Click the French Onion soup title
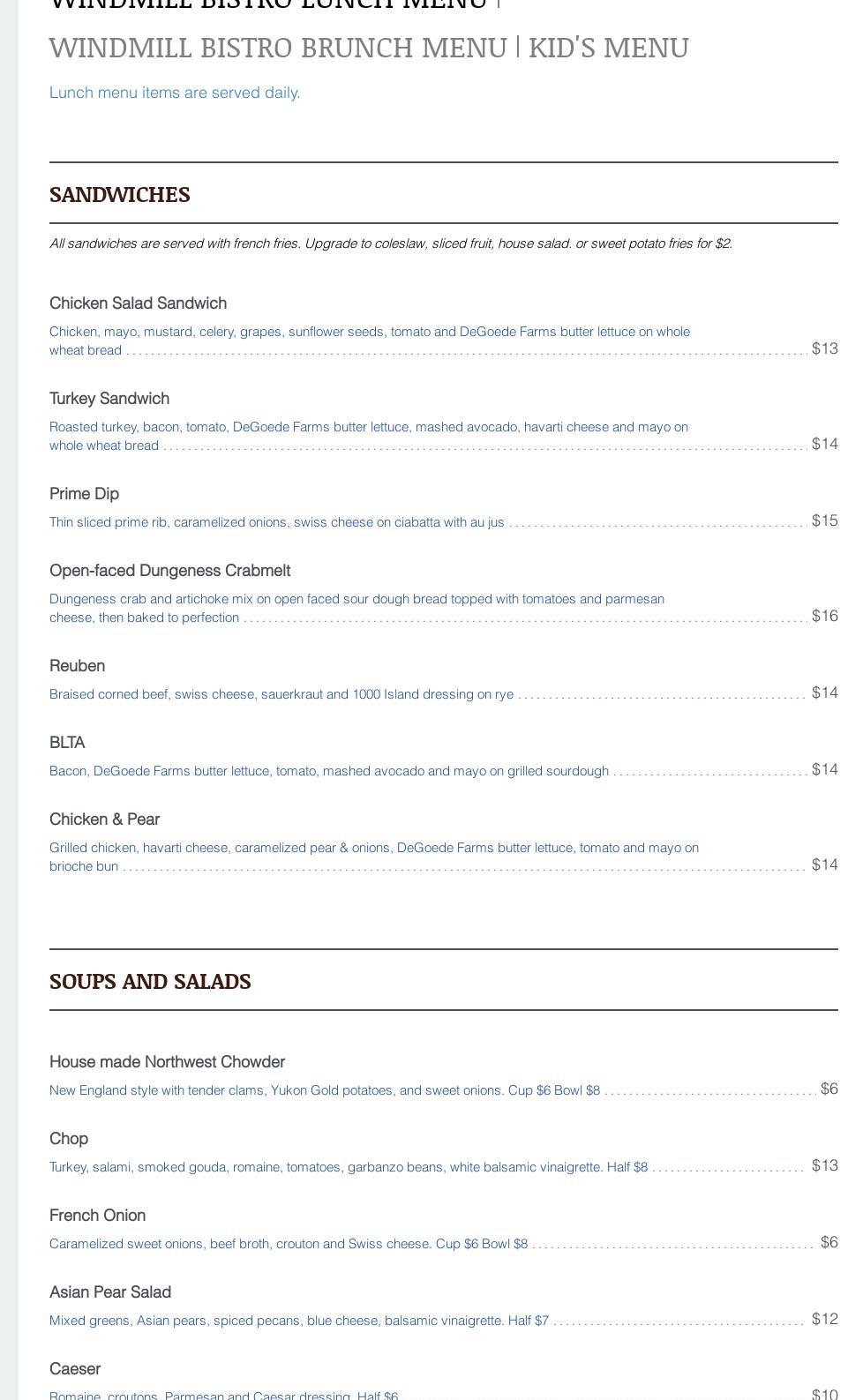 97,1216
